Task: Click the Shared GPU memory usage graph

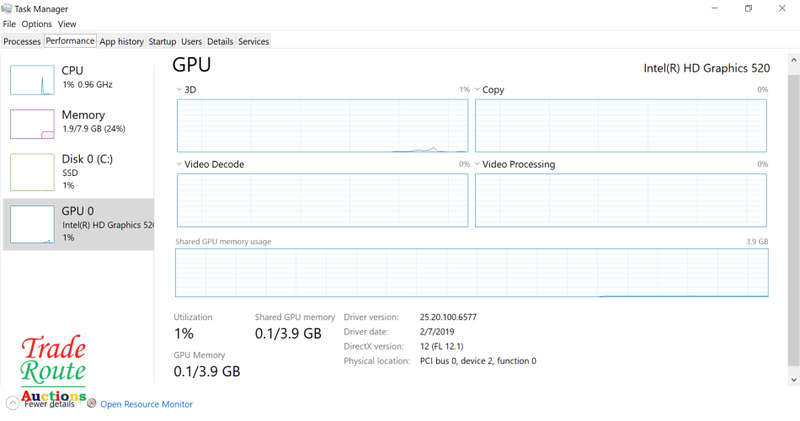Action: tap(472, 273)
